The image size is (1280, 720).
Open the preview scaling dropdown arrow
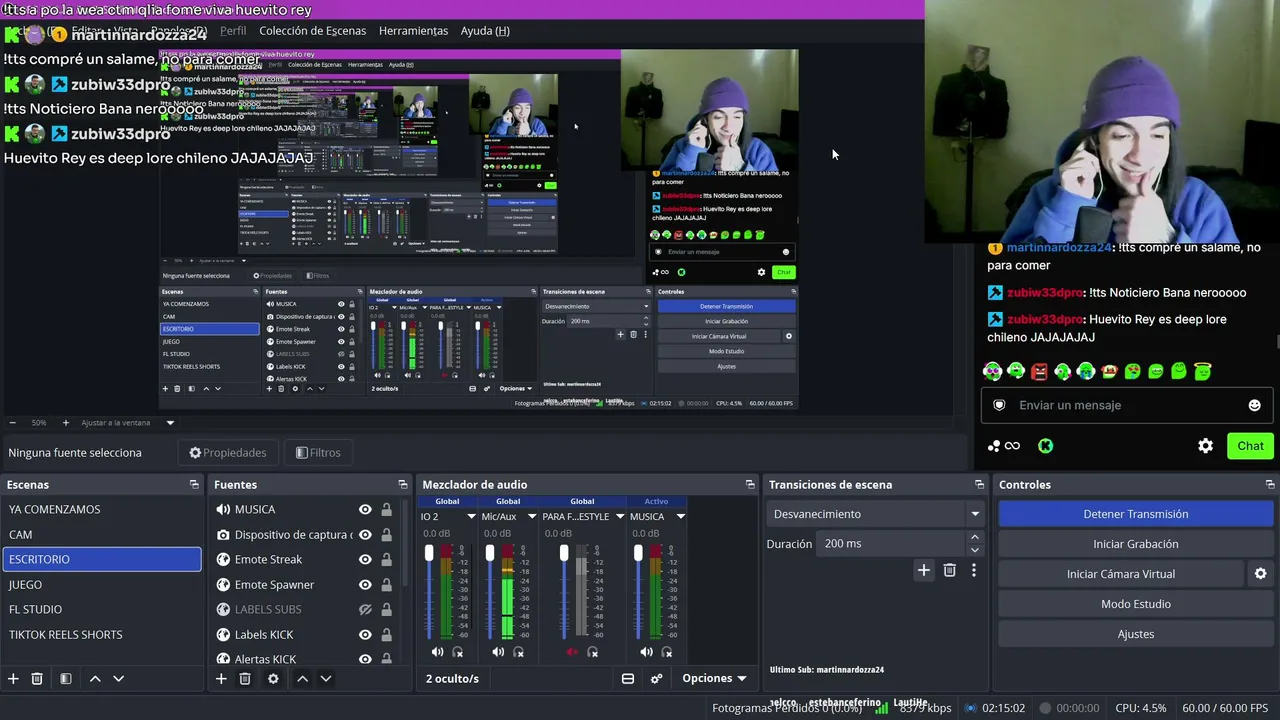click(170, 423)
